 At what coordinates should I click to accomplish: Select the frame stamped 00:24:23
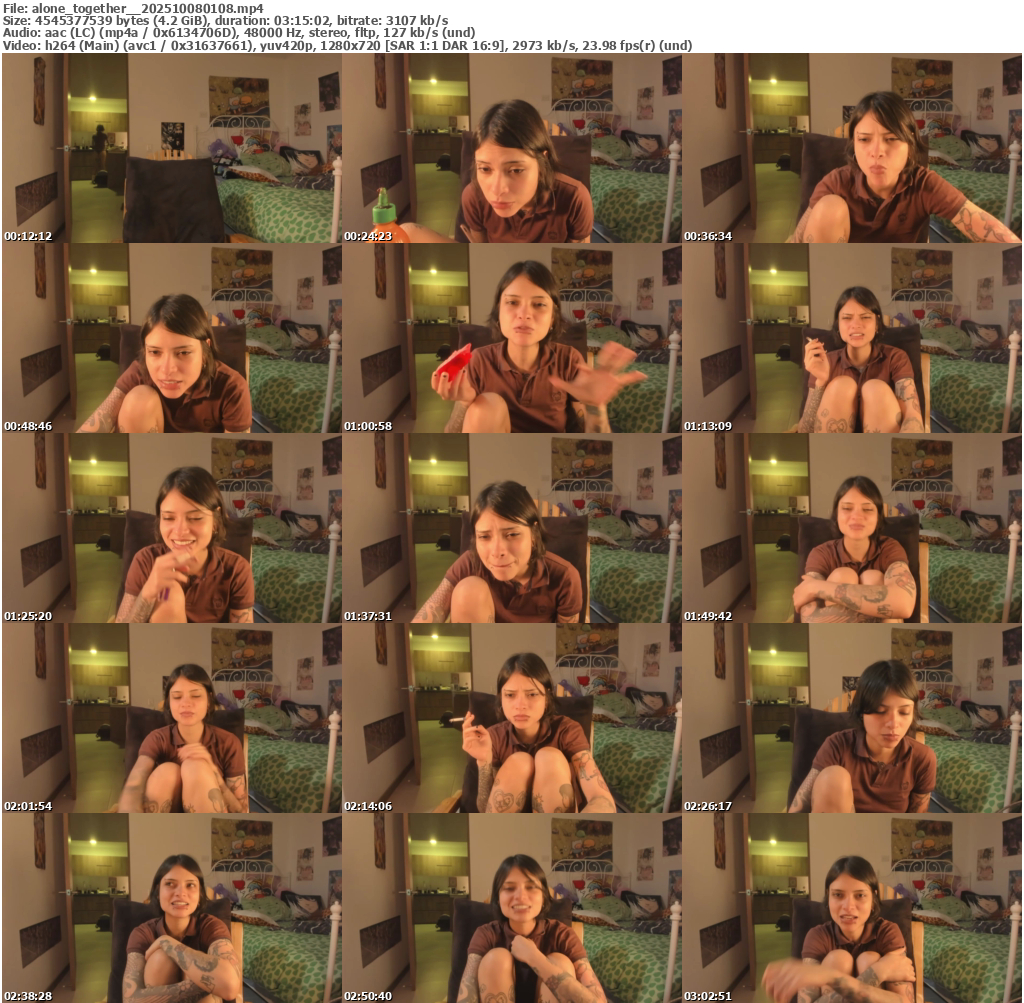tap(511, 149)
